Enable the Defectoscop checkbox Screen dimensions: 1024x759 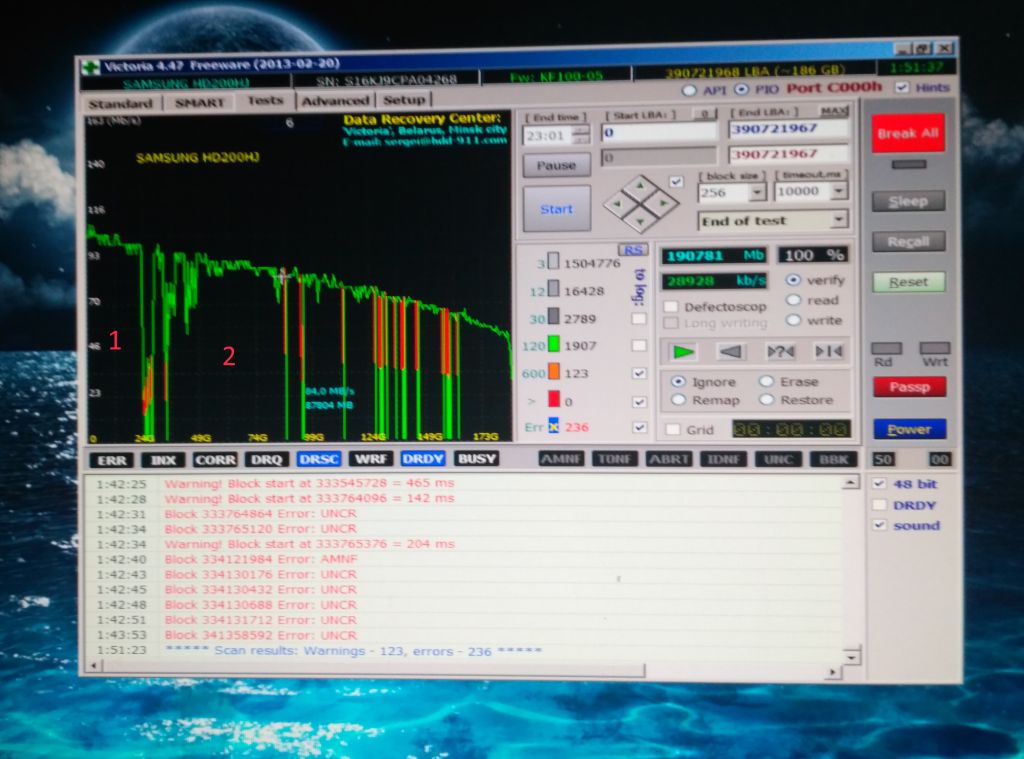[x=670, y=307]
